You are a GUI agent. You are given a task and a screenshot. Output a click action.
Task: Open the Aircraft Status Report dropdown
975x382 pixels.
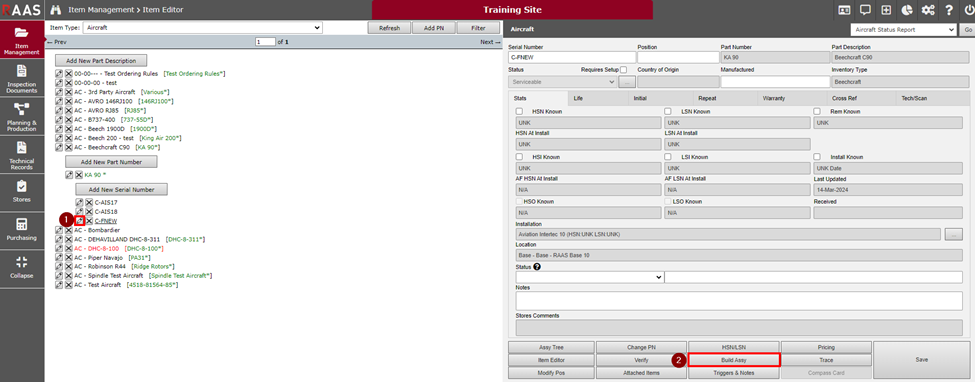[903, 29]
